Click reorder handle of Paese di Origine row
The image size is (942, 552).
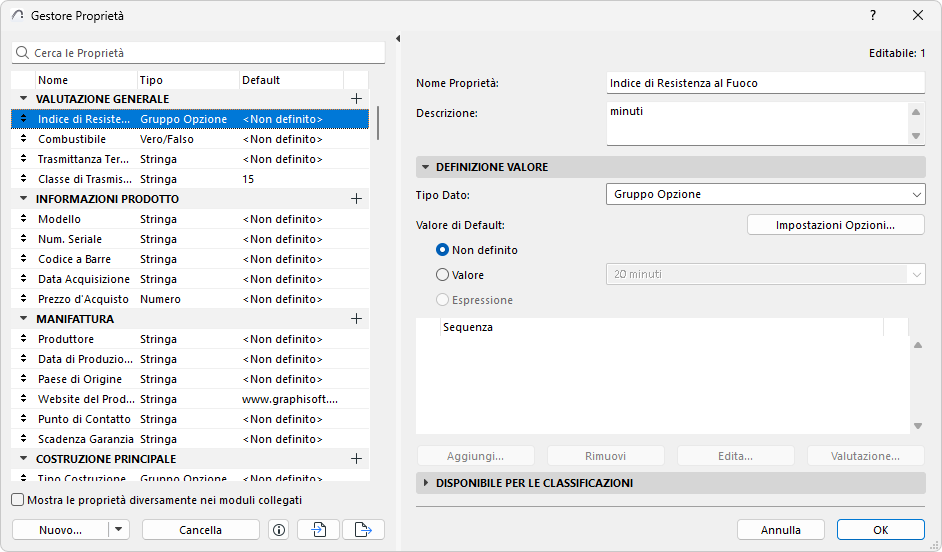[x=23, y=379]
